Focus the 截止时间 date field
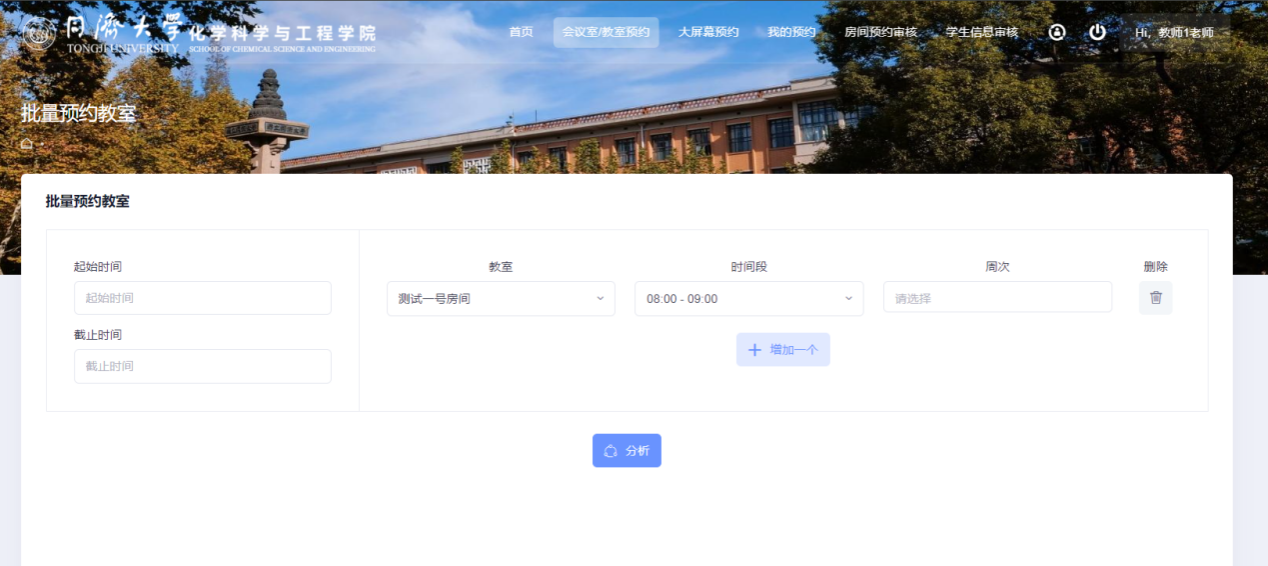 click(202, 366)
